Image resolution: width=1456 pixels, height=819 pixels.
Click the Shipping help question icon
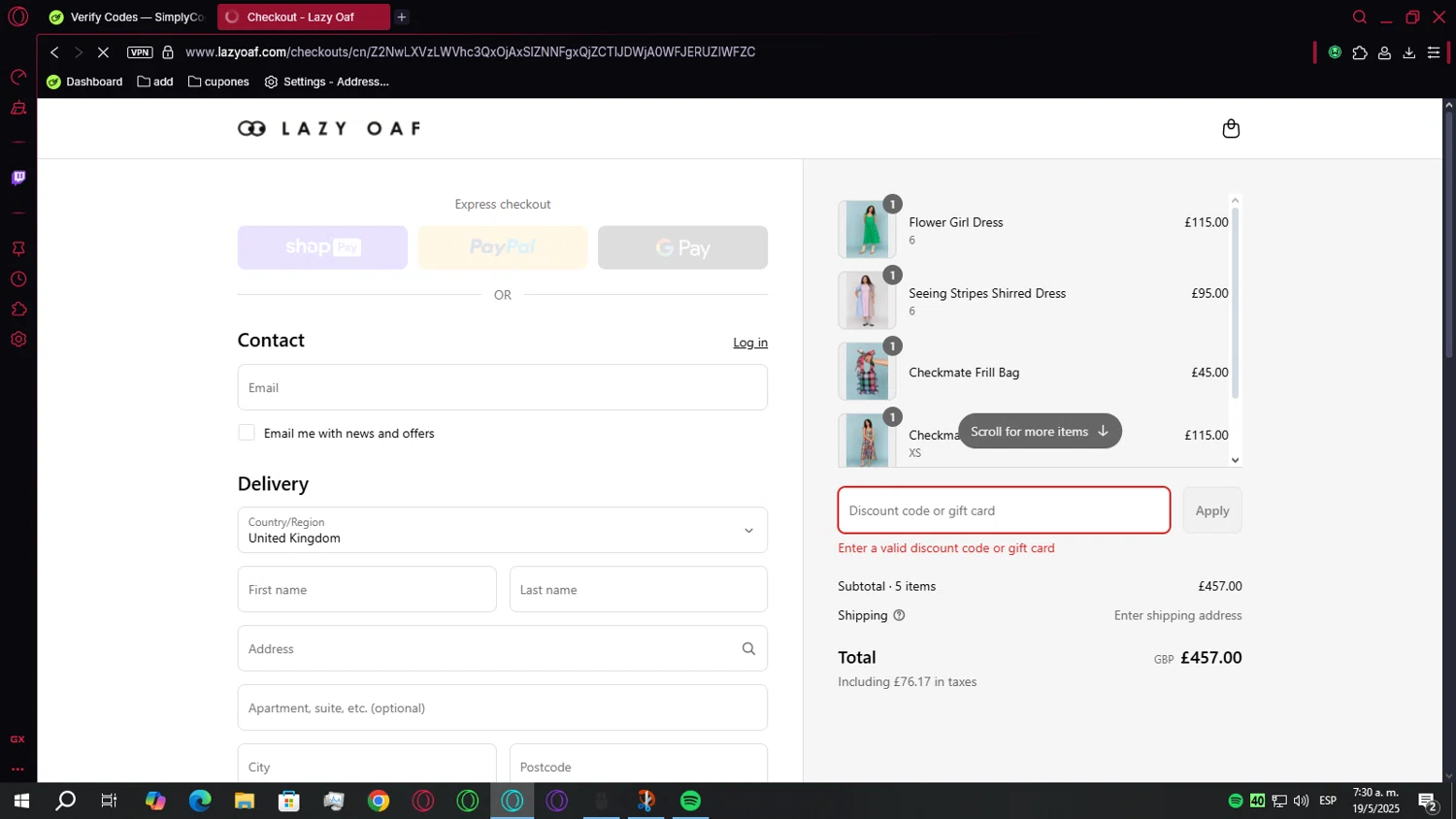[x=899, y=615]
